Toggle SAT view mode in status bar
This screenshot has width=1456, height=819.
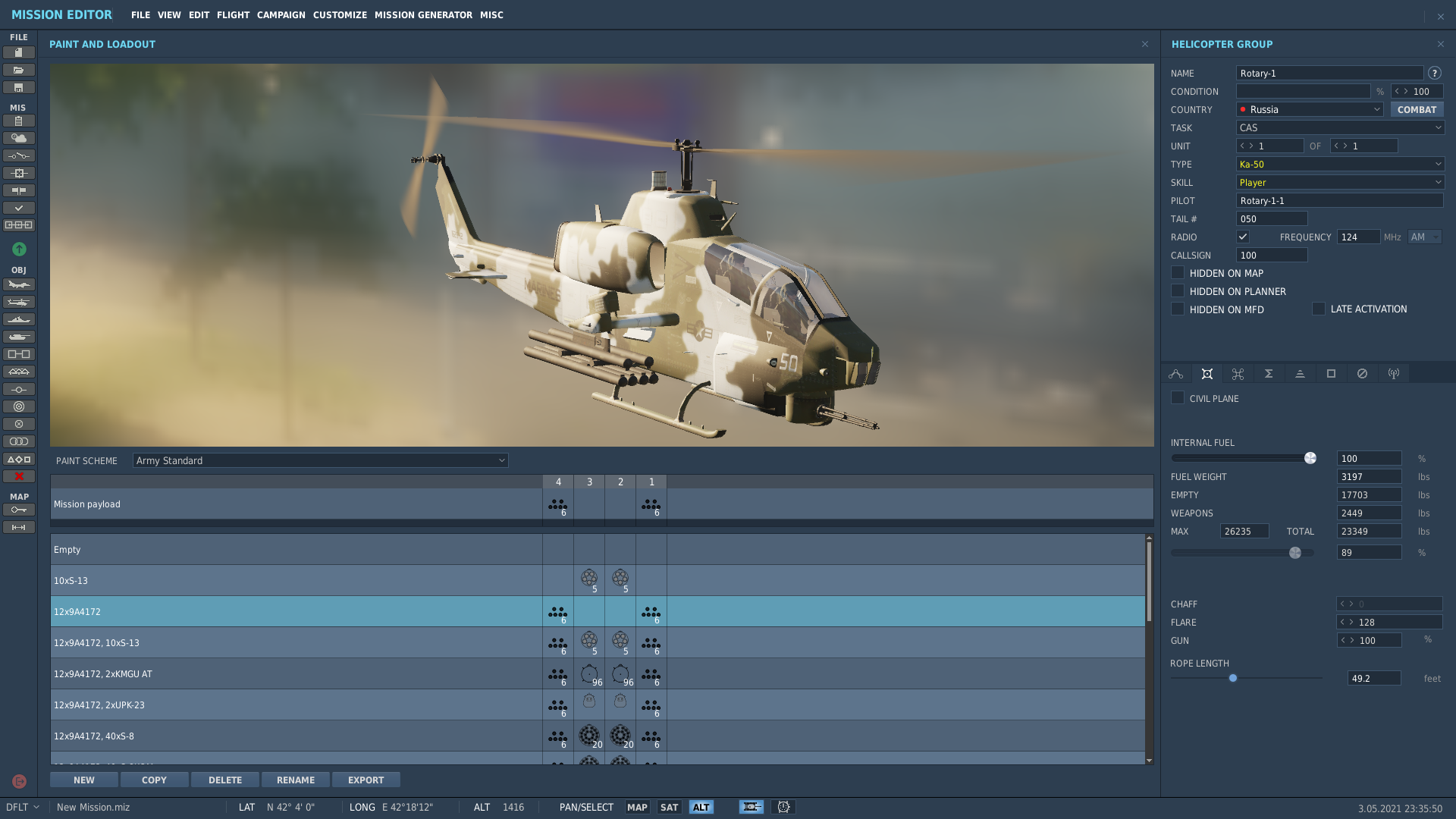click(669, 807)
